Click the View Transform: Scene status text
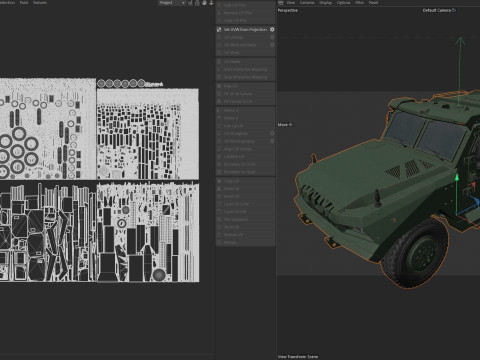This screenshot has height=360, width=480. (x=298, y=357)
